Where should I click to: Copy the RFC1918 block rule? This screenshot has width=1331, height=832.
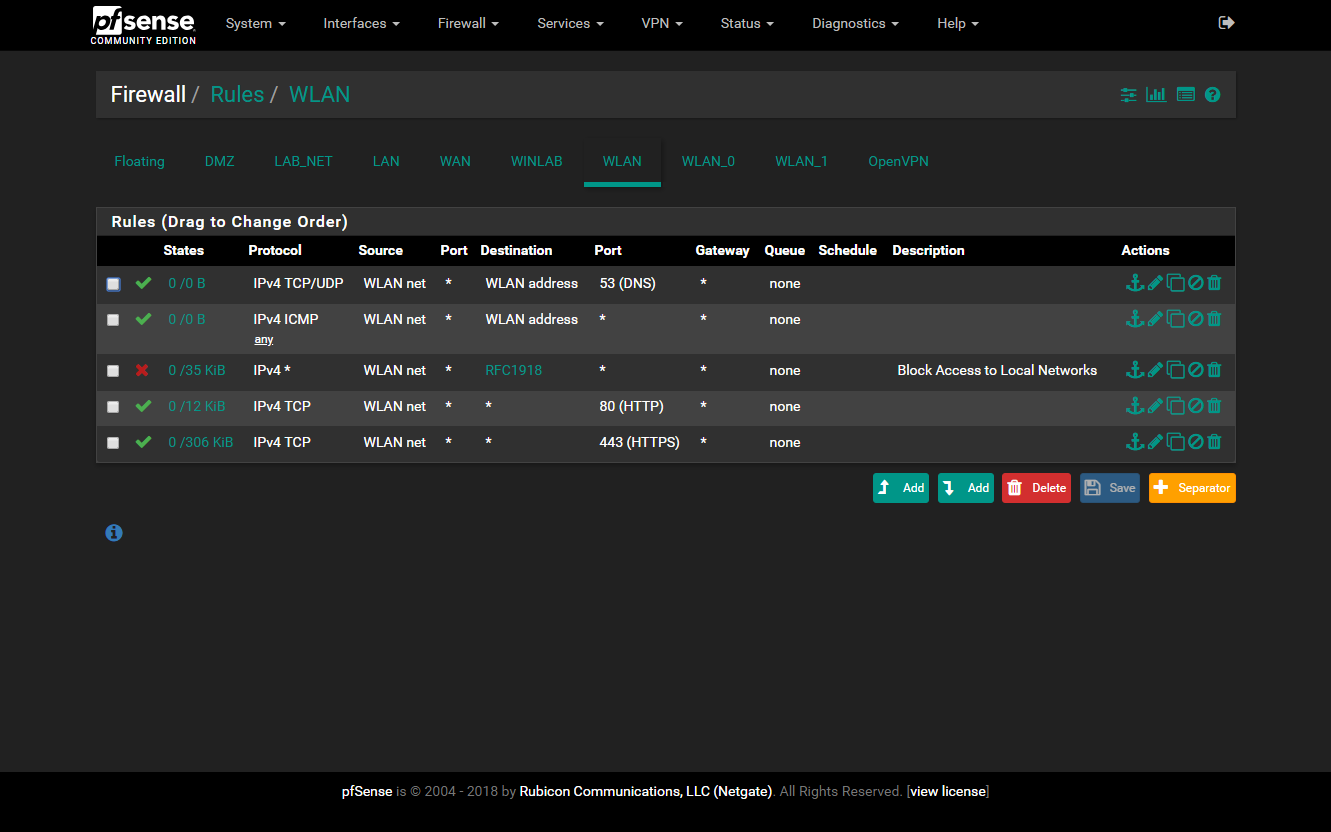coord(1176,370)
